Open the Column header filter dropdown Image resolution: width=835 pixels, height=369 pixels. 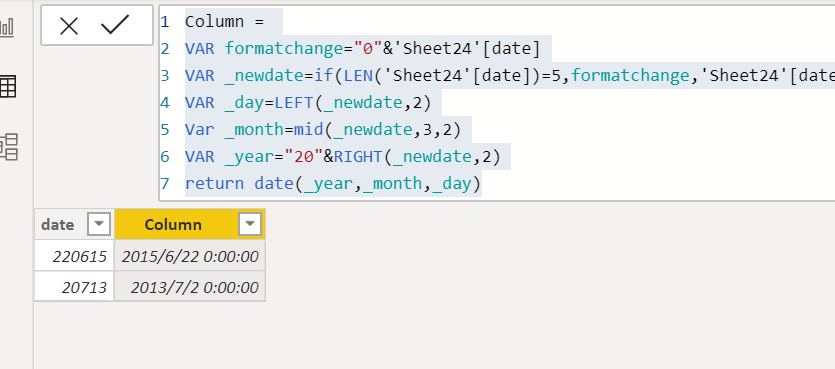(250, 225)
